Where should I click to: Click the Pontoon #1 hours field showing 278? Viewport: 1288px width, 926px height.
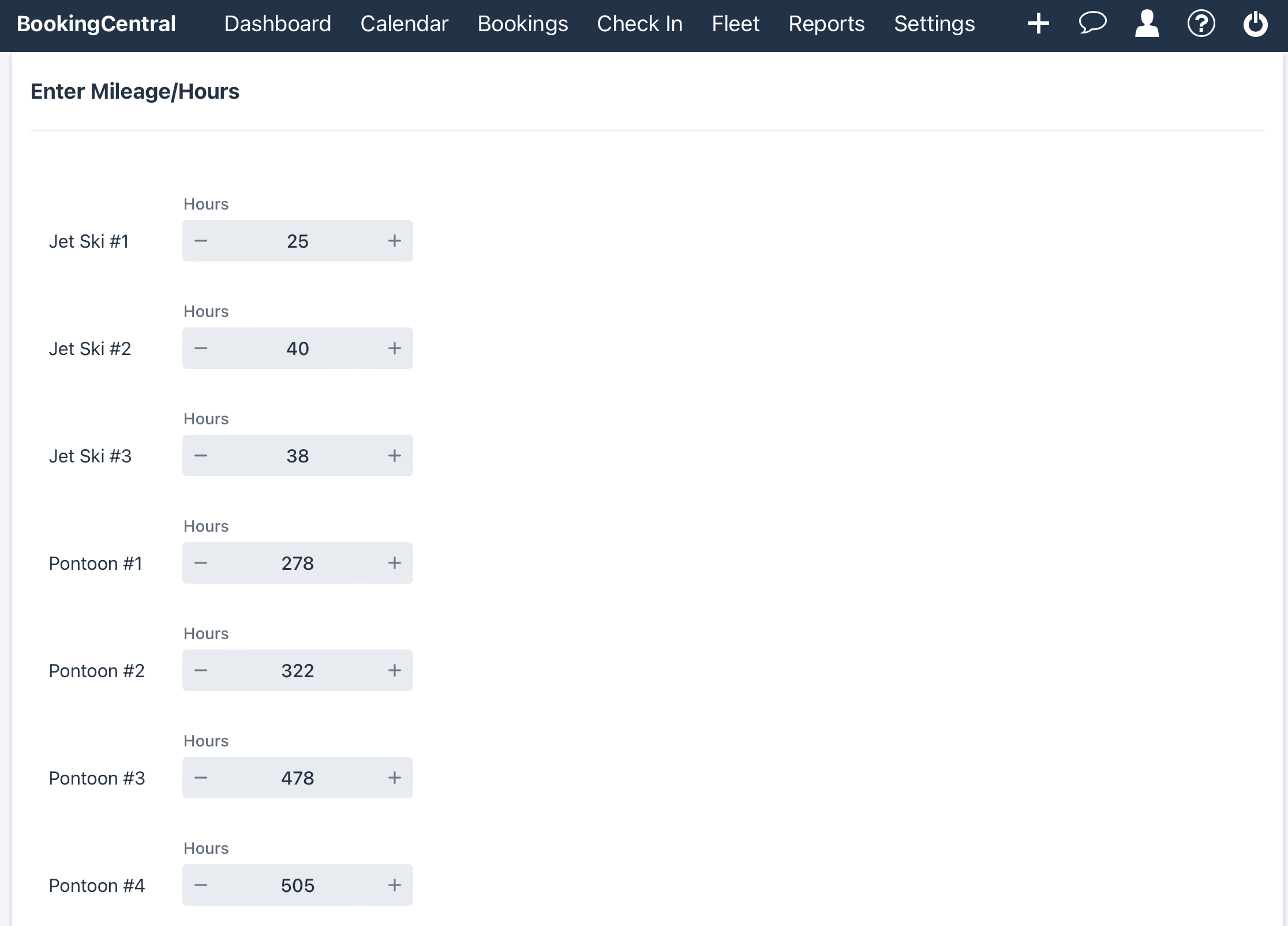pyautogui.click(x=298, y=563)
